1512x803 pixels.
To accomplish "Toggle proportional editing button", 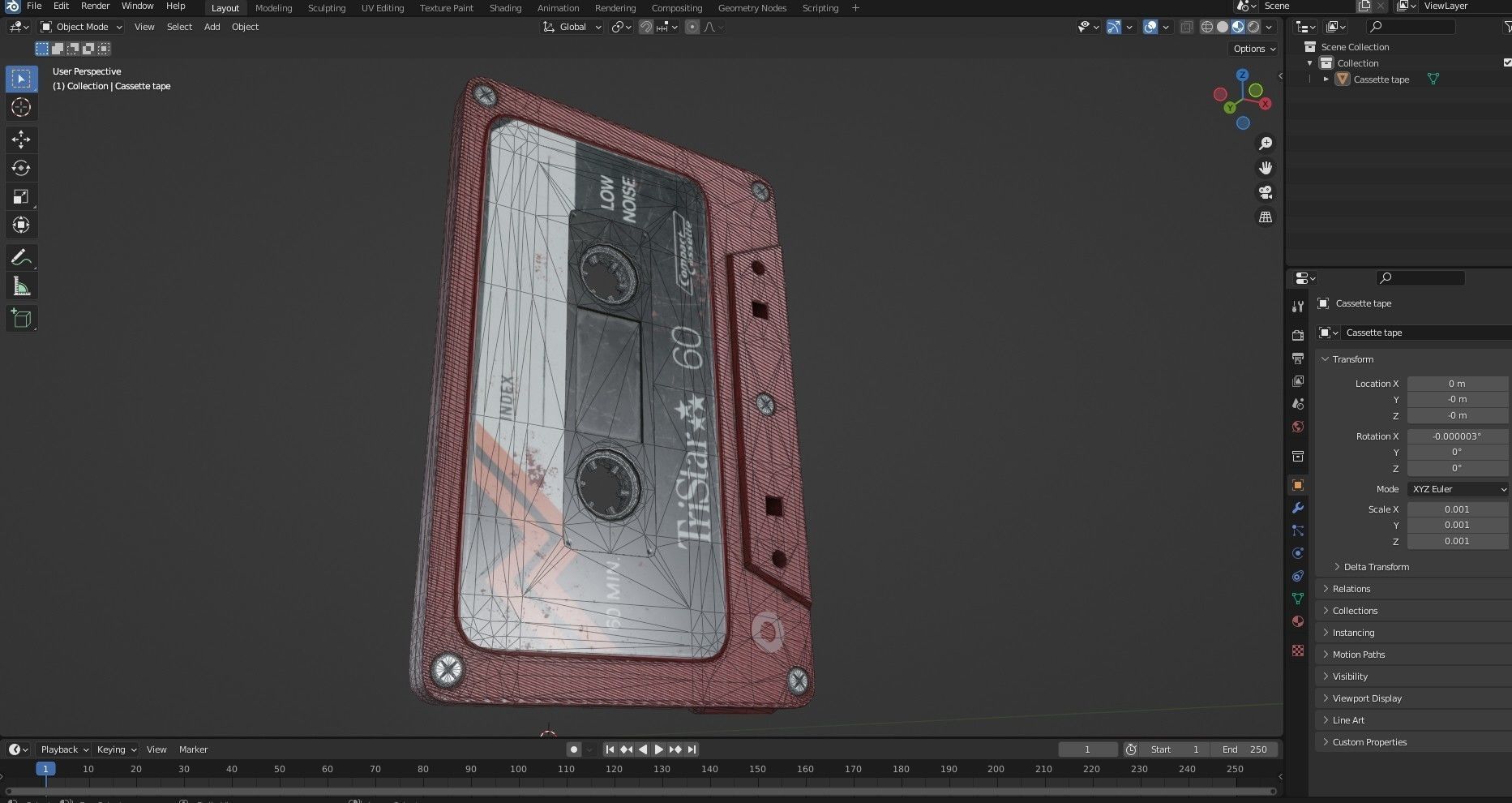I will [x=692, y=27].
